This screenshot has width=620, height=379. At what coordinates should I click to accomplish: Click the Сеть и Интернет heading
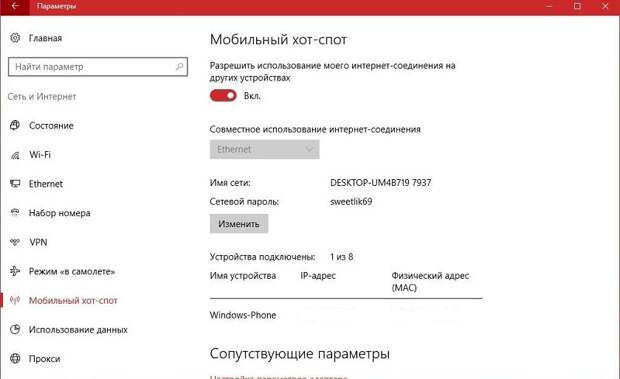42,96
